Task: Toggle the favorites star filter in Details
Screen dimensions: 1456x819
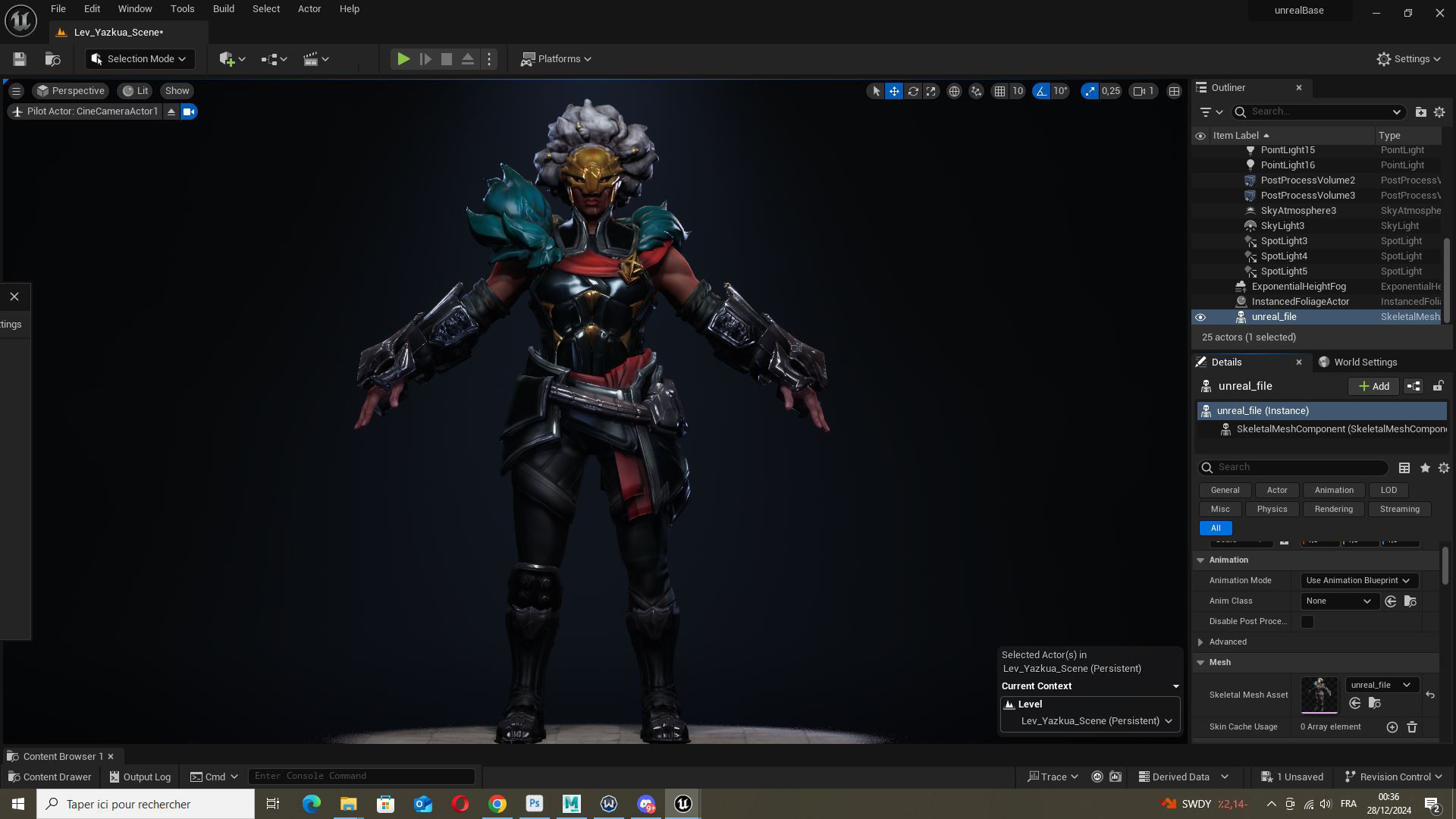Action: pos(1425,468)
